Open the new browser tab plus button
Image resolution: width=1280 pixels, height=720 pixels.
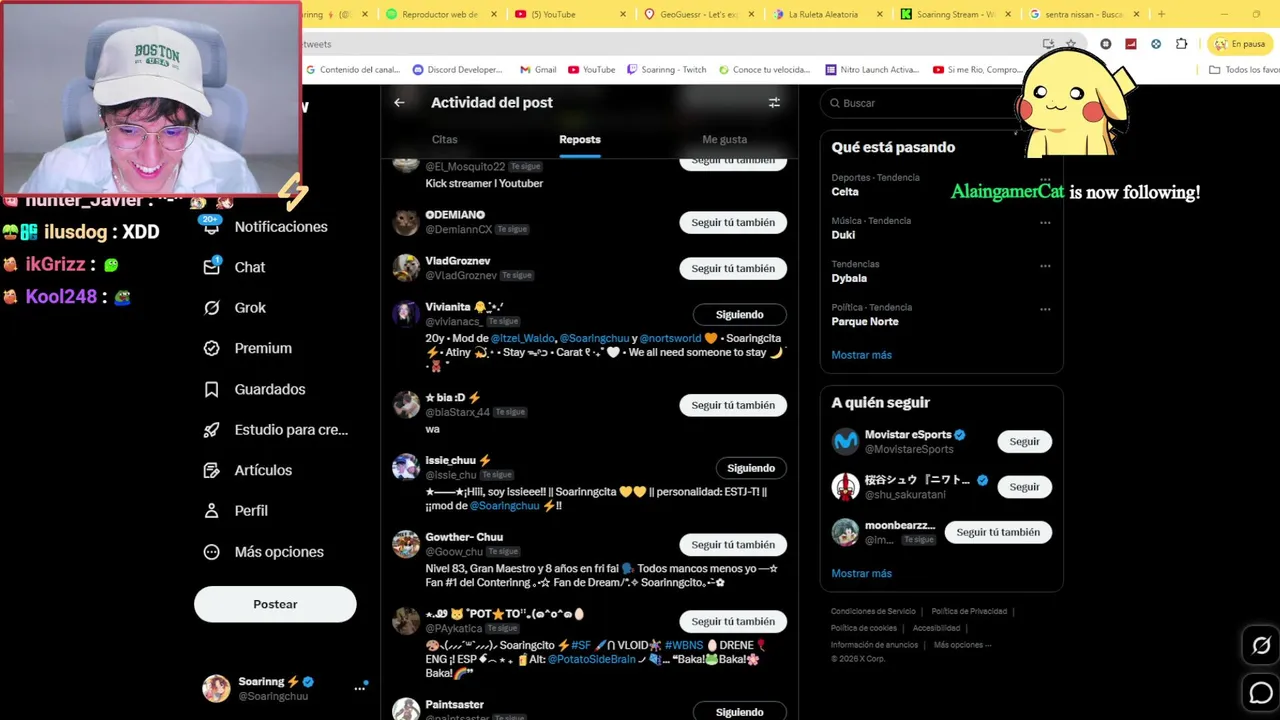pos(1161,14)
